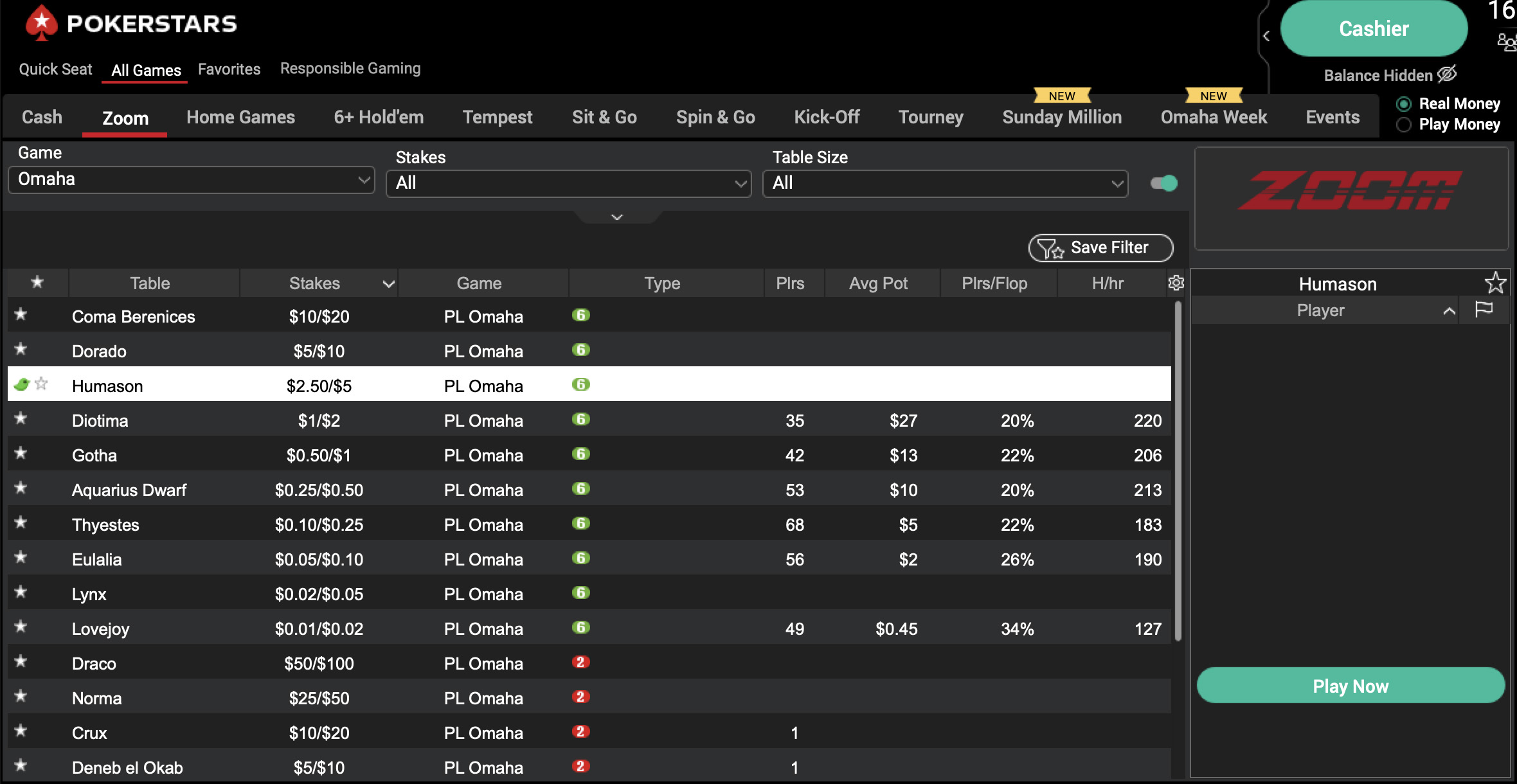Star the Draco table
Image resolution: width=1517 pixels, height=784 pixels.
pos(21,661)
